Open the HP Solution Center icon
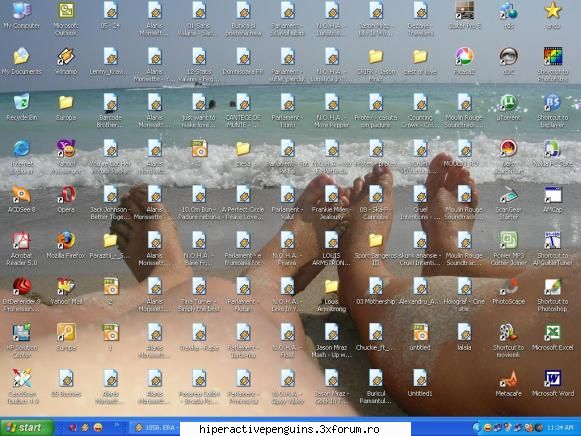Viewport: 581px width, 436px height. pyautogui.click(x=22, y=341)
